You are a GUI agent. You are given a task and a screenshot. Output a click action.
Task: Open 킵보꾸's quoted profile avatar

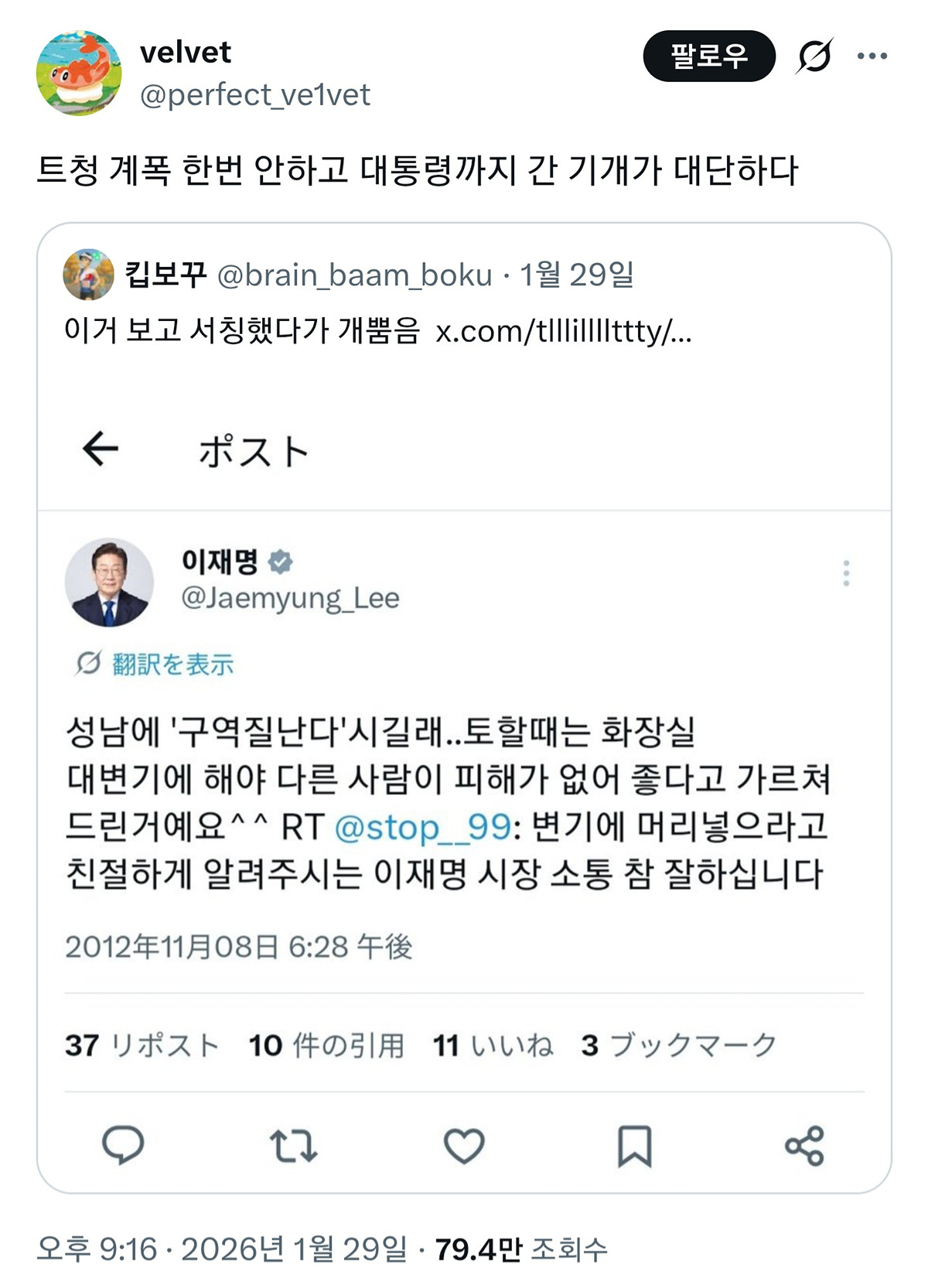88,275
